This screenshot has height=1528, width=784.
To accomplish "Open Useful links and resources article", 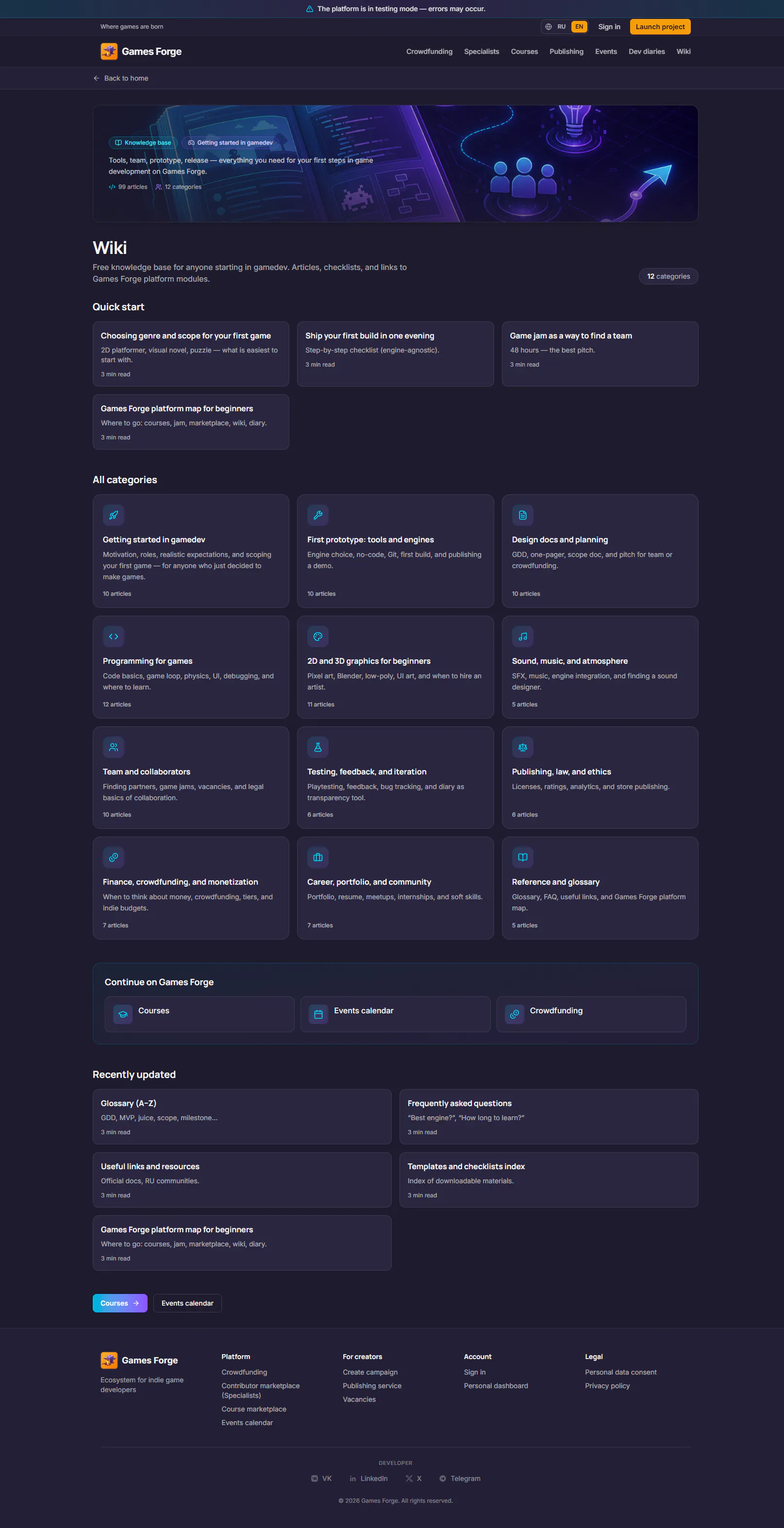I will pyautogui.click(x=242, y=1180).
